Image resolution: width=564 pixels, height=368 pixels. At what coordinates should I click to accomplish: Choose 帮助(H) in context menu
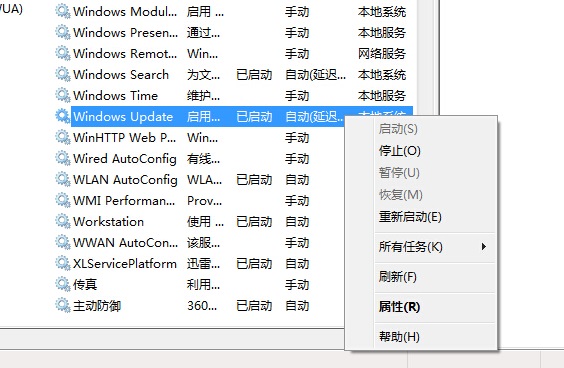coord(399,337)
